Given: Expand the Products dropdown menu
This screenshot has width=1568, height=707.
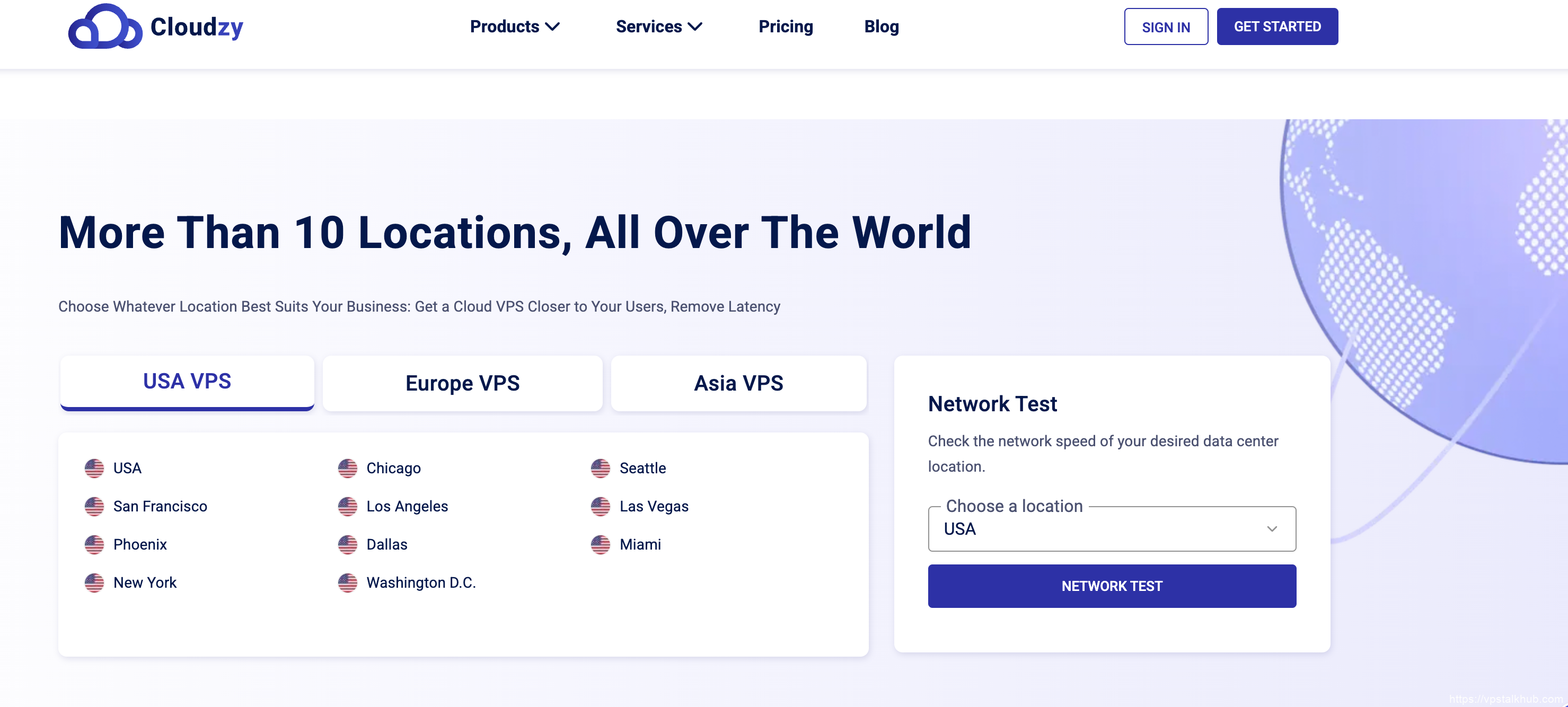Looking at the screenshot, I should (x=514, y=27).
